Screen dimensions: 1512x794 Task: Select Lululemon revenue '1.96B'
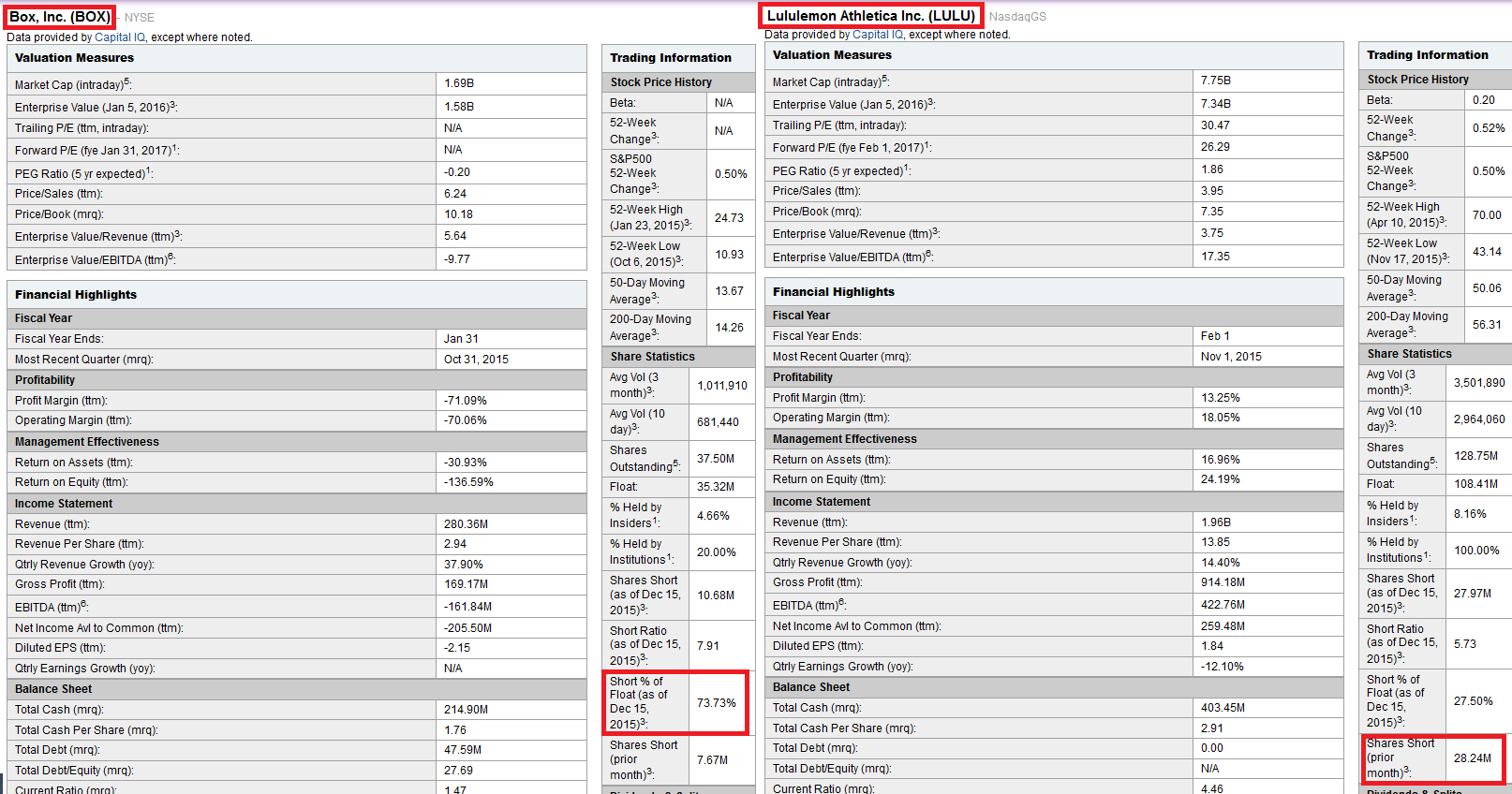point(1216,522)
